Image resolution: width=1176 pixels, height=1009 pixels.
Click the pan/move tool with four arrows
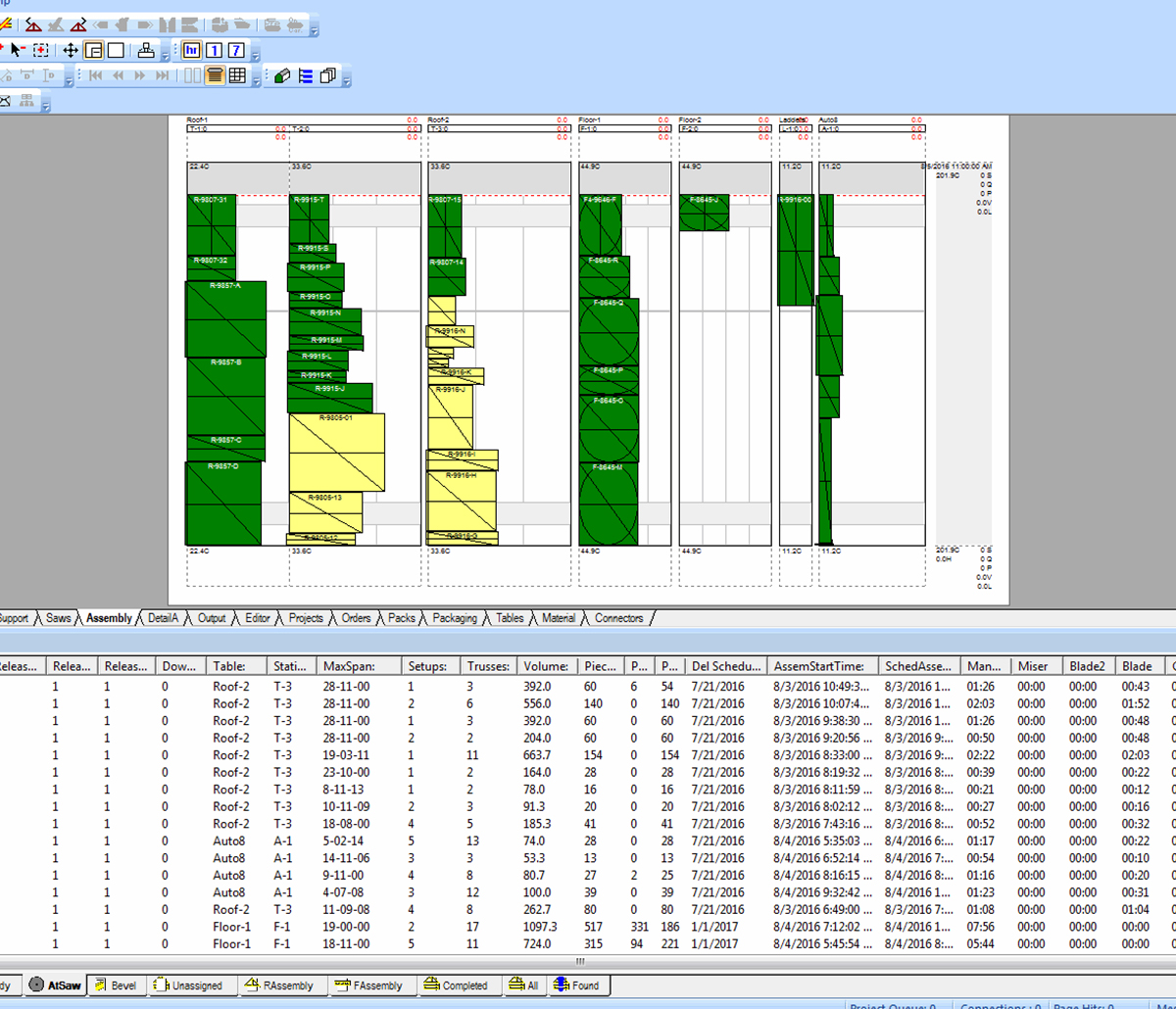(x=71, y=50)
